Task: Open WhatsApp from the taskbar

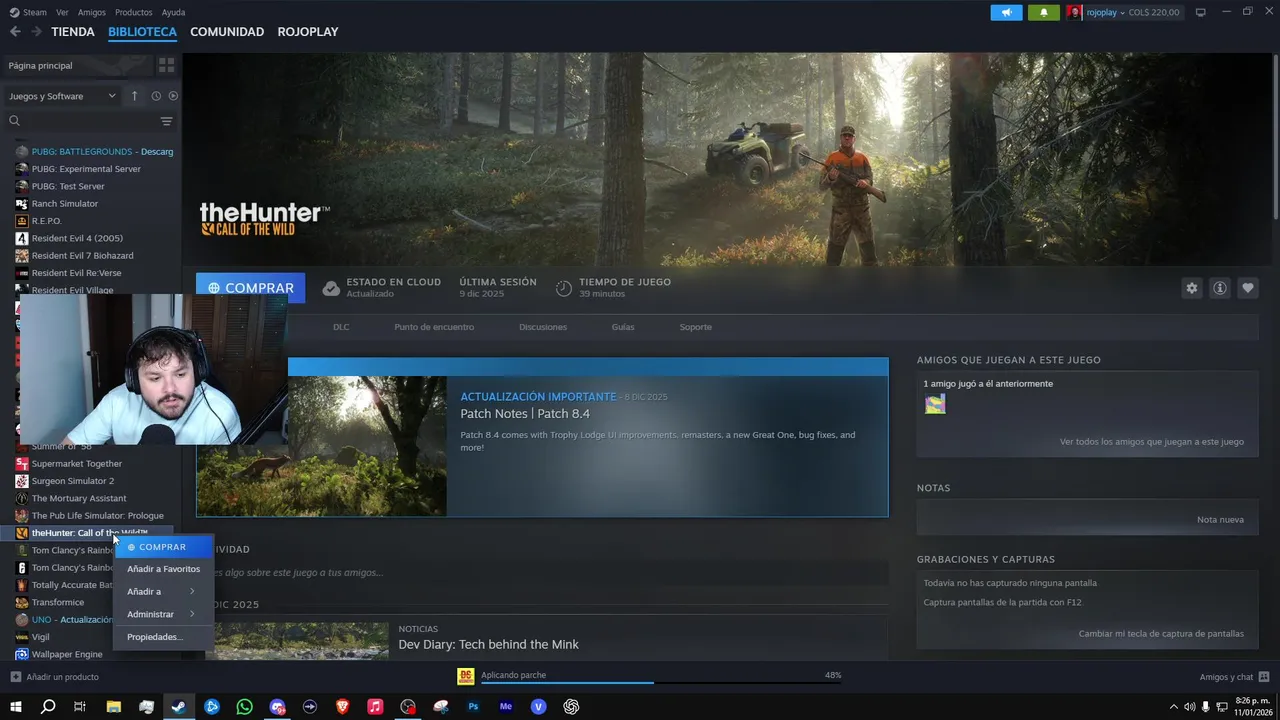Action: [x=245, y=707]
